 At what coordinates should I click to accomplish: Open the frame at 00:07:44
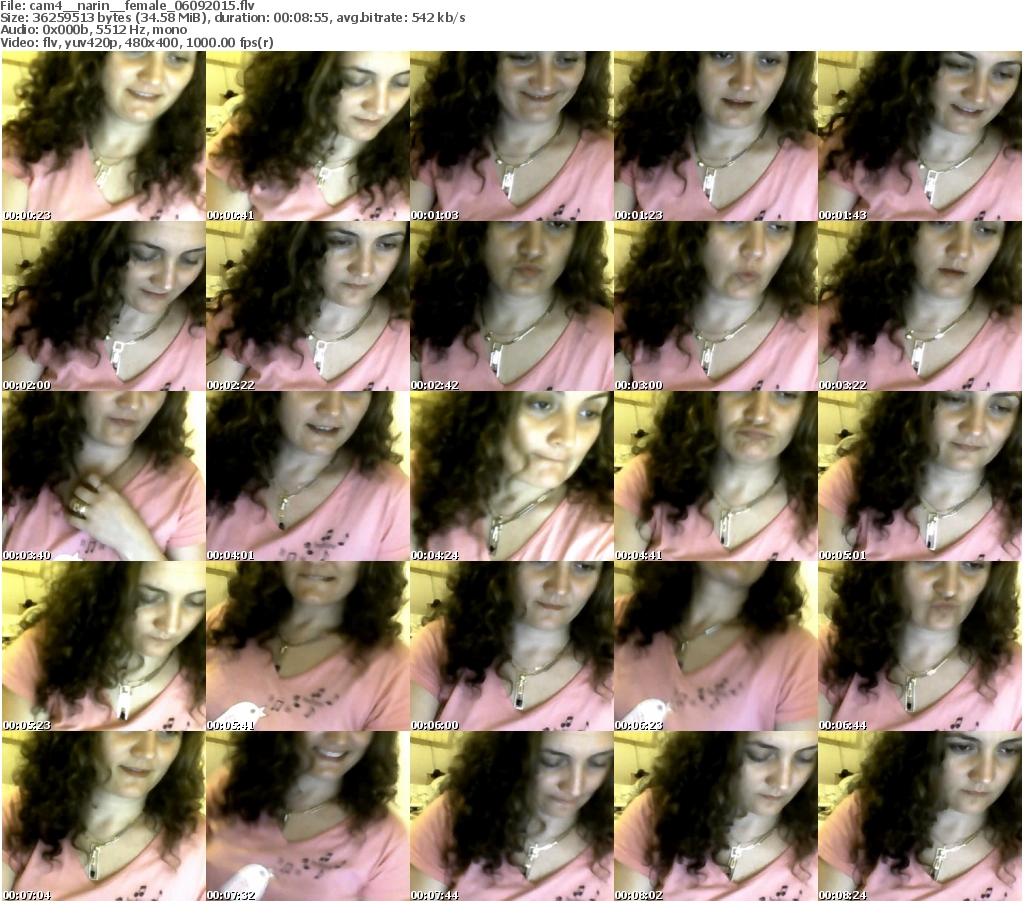click(511, 816)
